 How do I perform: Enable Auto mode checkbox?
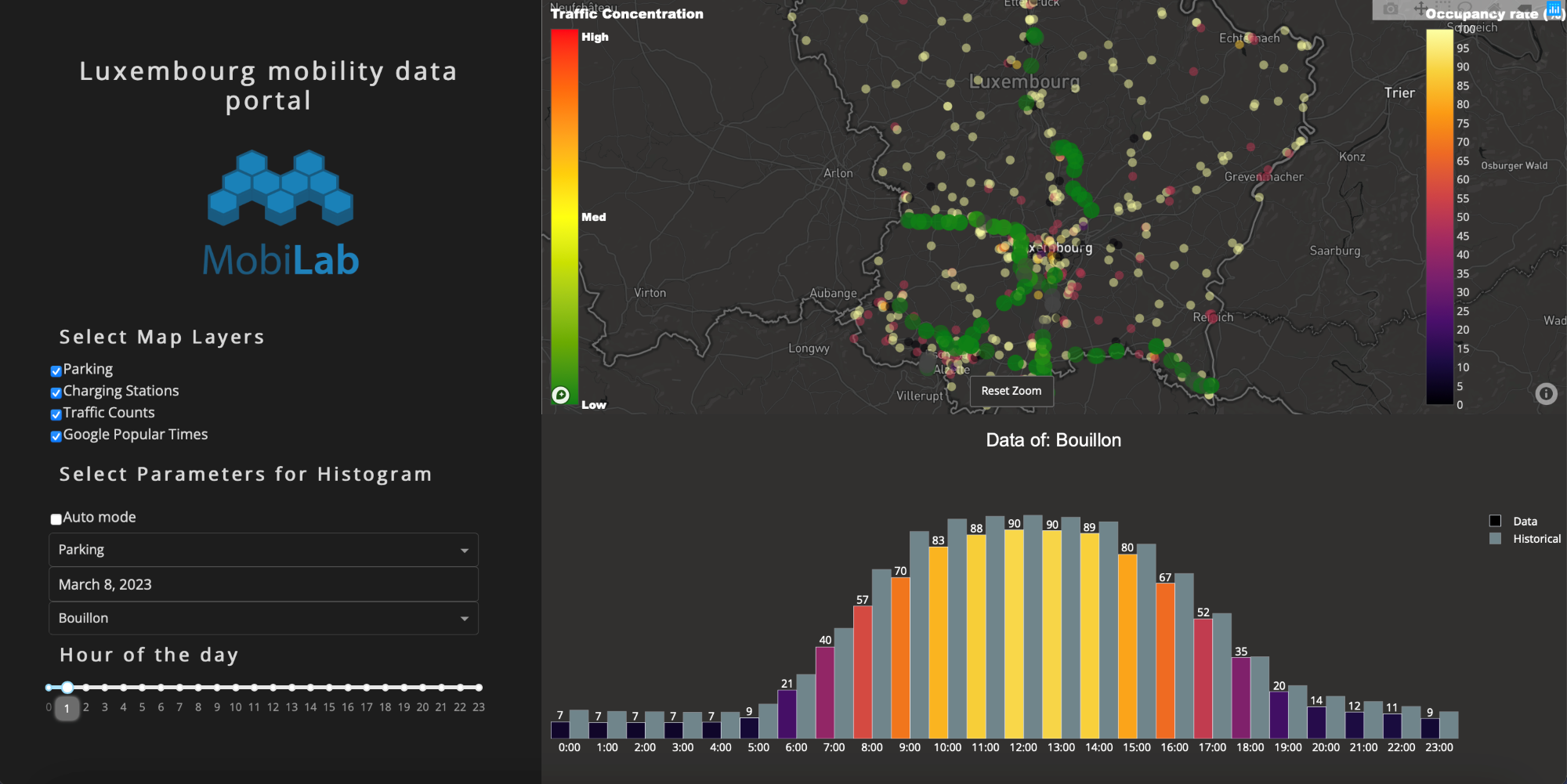point(56,518)
